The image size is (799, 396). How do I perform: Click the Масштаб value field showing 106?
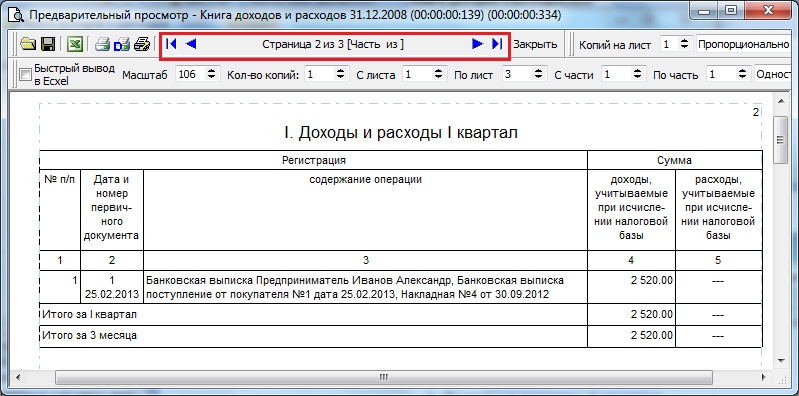tap(191, 74)
